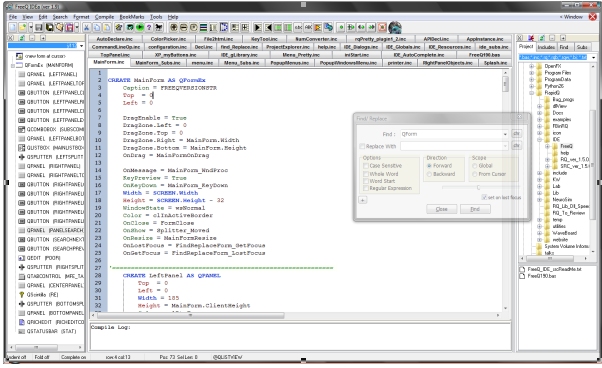Image resolution: width=602 pixels, height=368 pixels.
Task: Click the editor horizontal scrollbar
Action: (x=296, y=315)
